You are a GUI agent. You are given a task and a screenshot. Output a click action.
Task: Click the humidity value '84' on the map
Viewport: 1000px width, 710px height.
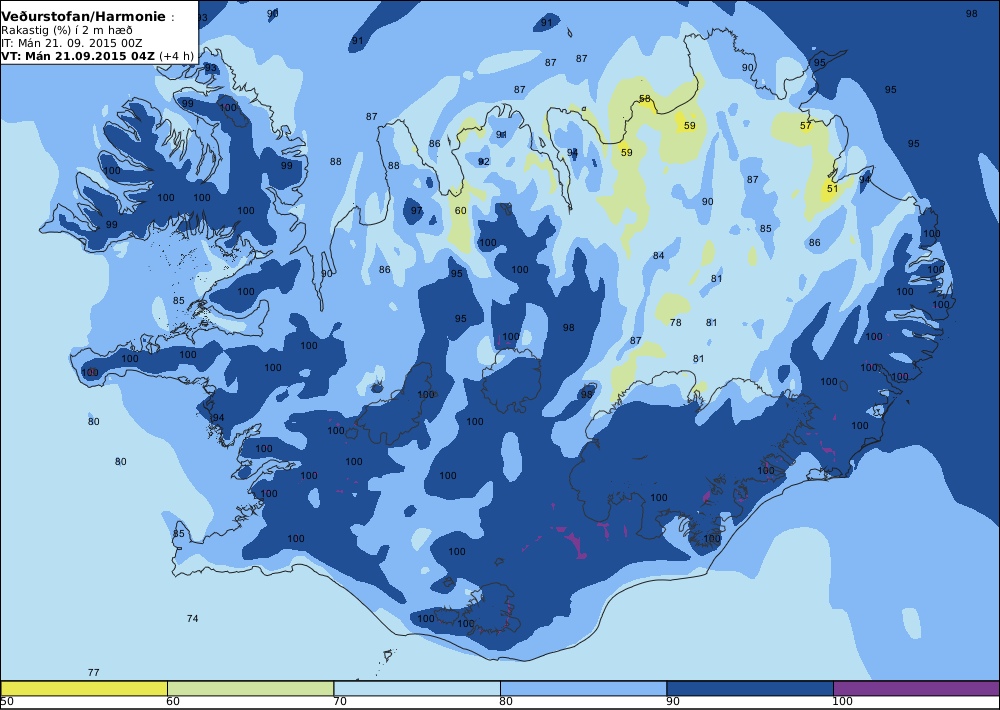(659, 256)
